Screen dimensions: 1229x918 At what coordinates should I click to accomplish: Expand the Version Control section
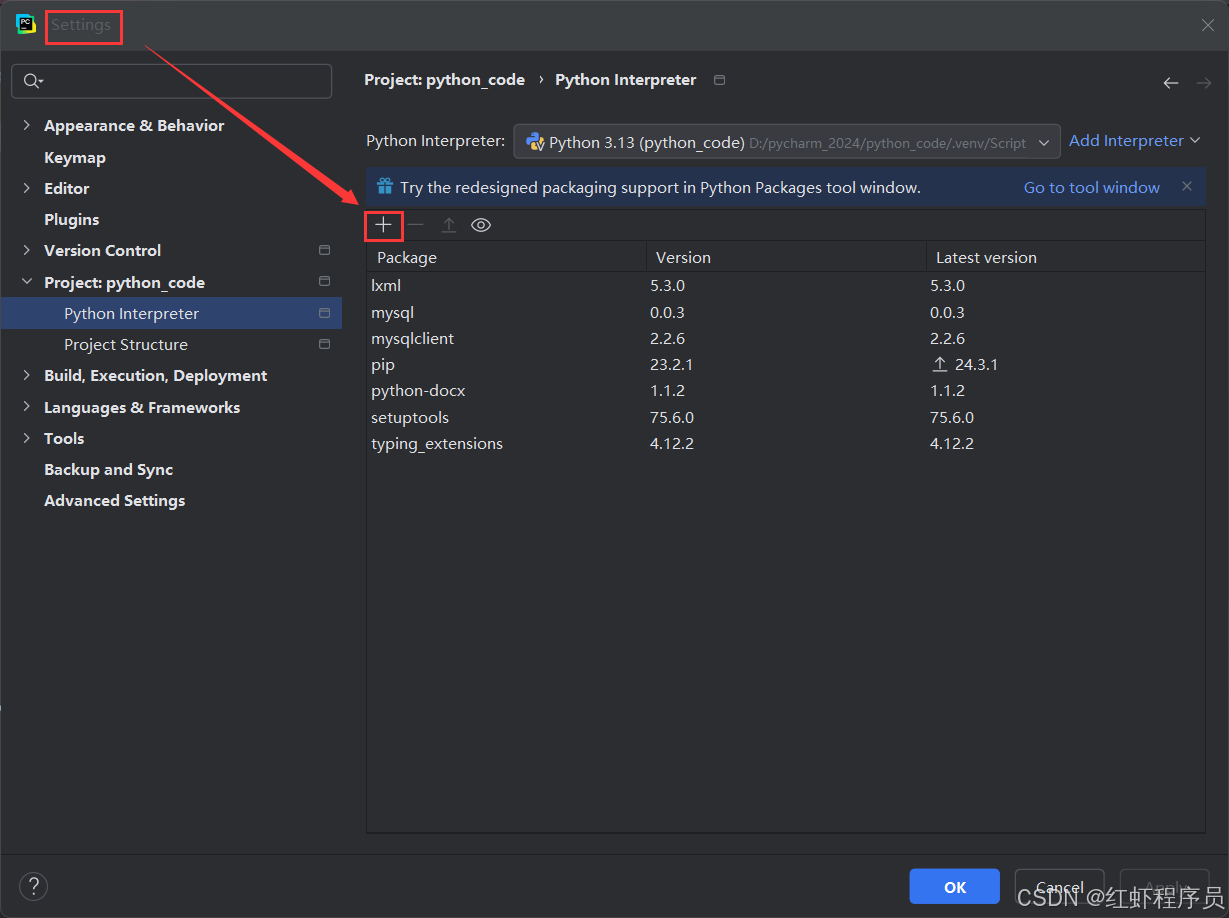27,250
